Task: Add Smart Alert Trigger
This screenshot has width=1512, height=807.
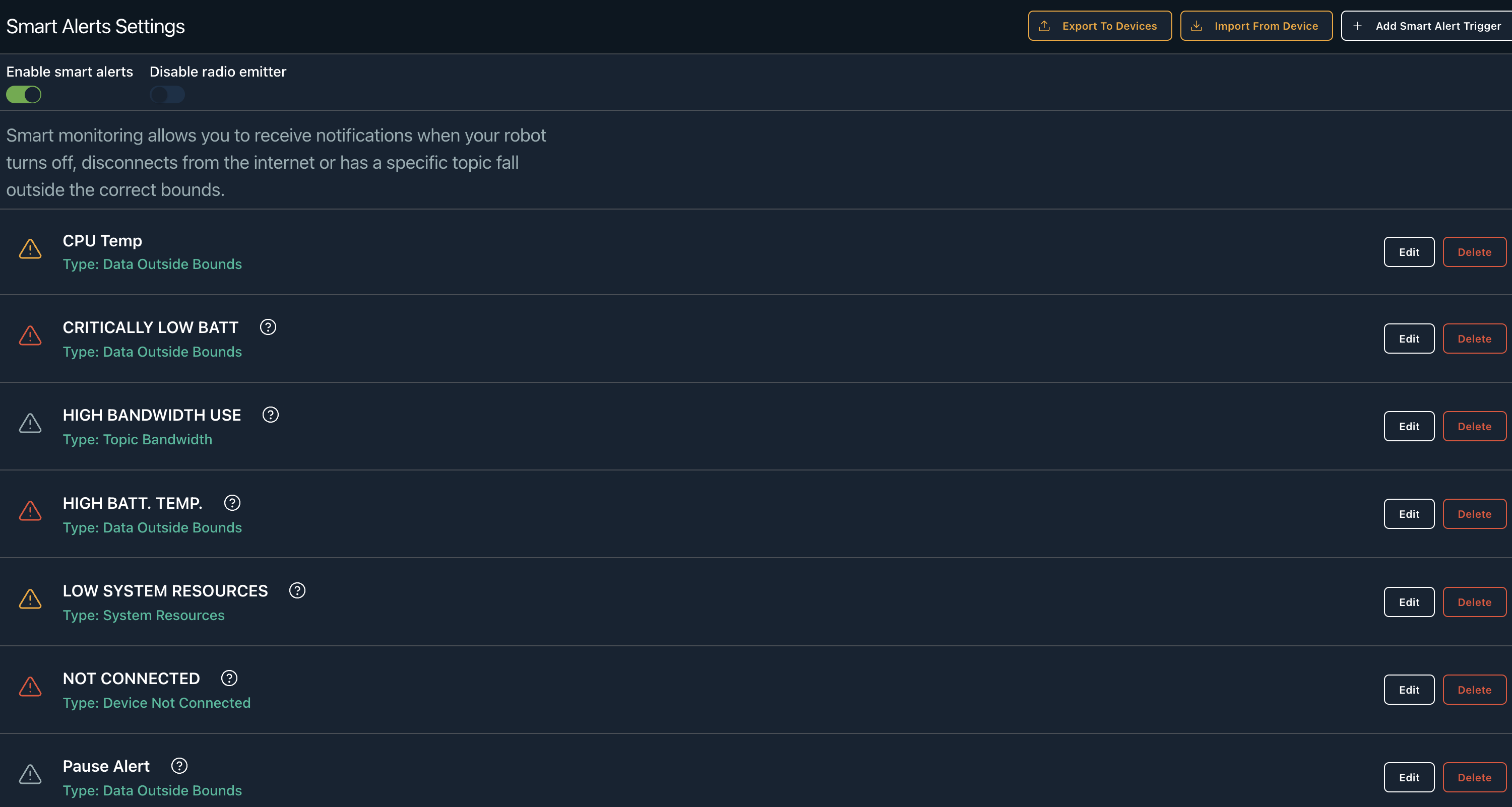Action: (1427, 26)
